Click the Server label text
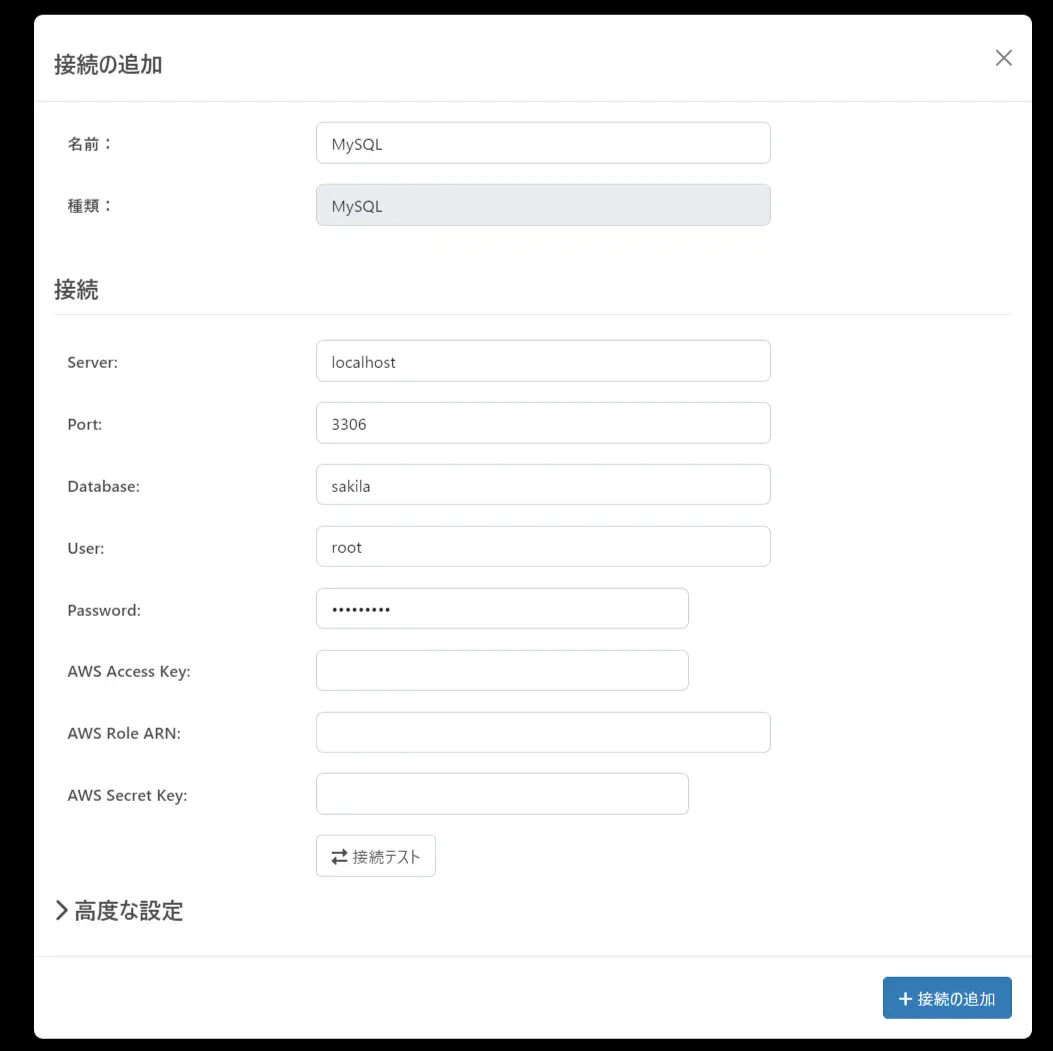The image size is (1053, 1051). pos(93,362)
